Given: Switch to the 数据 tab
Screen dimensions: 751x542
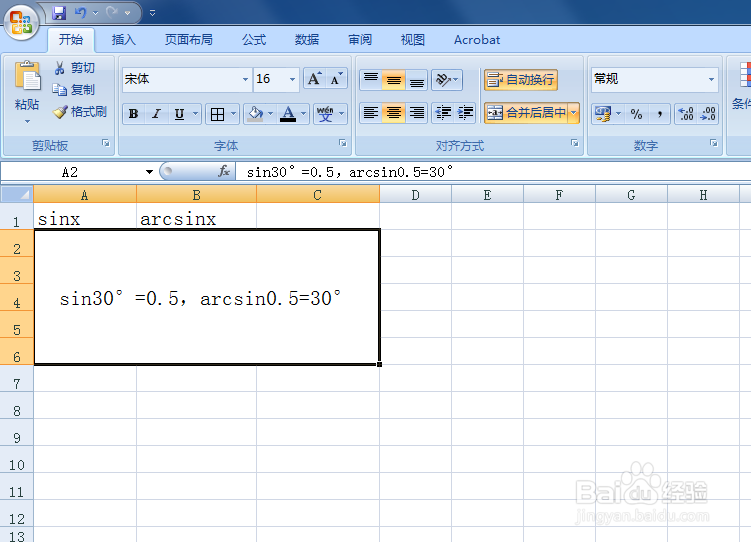Looking at the screenshot, I should [x=307, y=40].
